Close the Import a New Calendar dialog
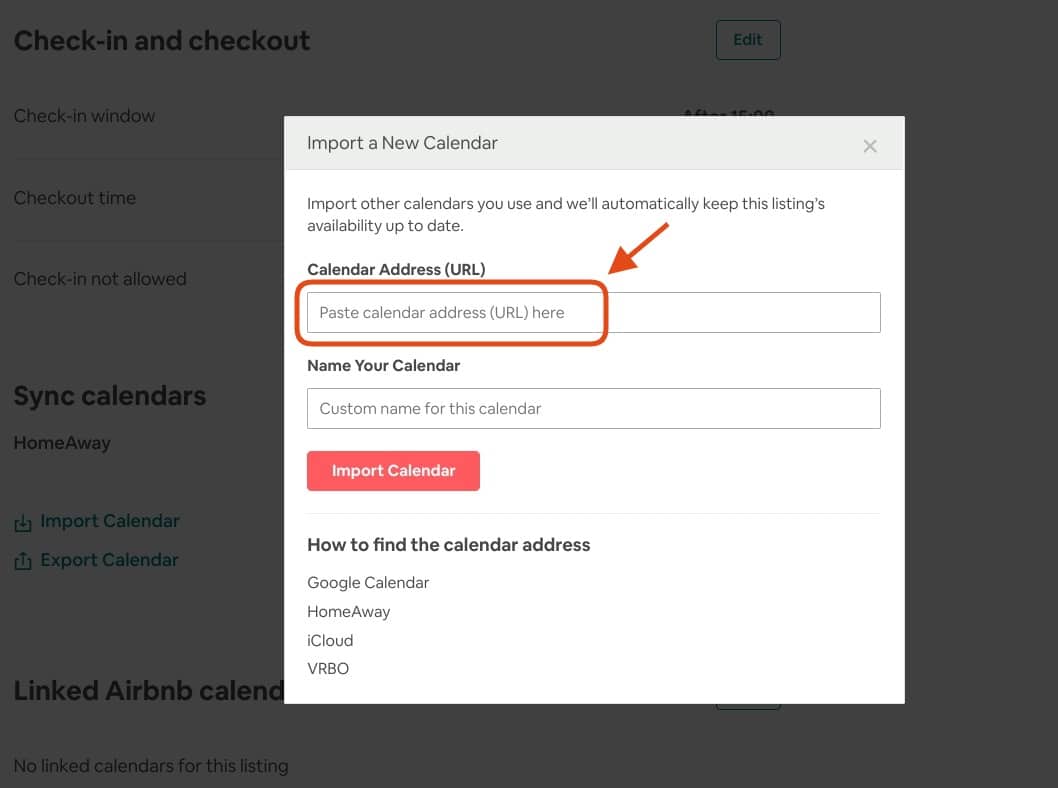 point(870,145)
